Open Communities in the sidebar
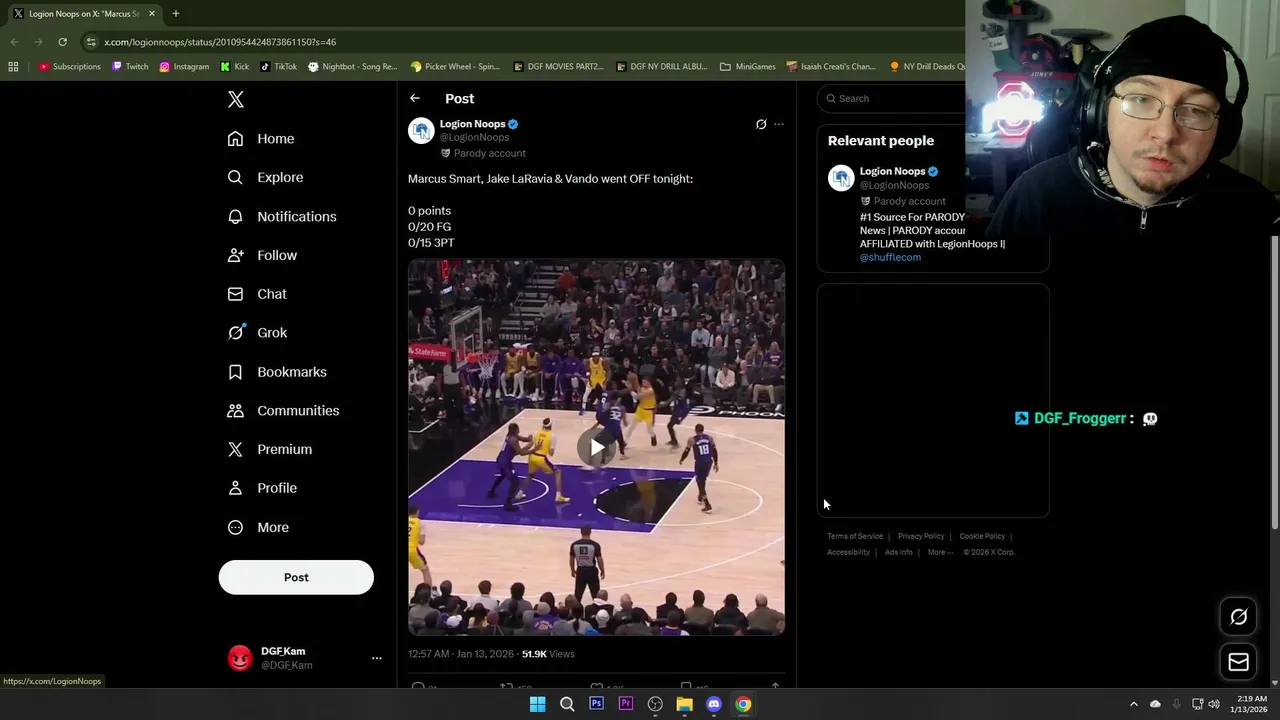 click(283, 410)
